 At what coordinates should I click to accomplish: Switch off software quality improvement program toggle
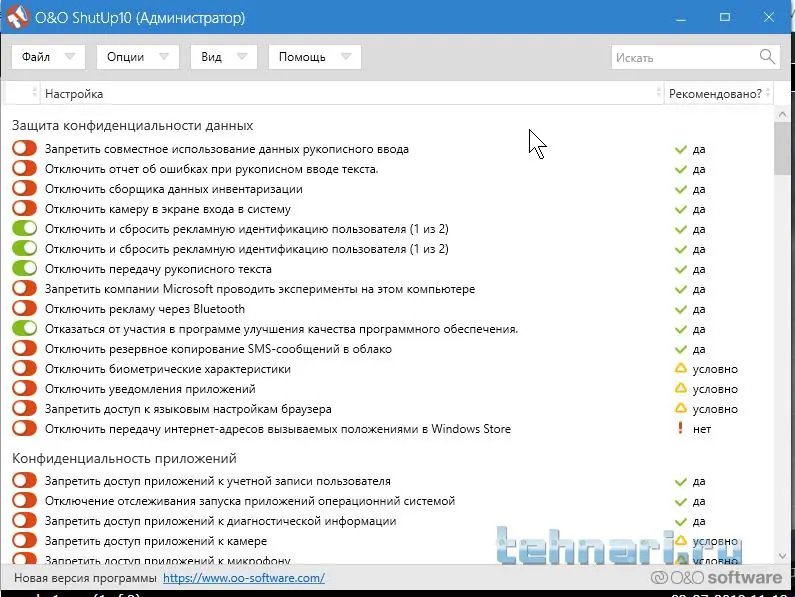coord(24,328)
